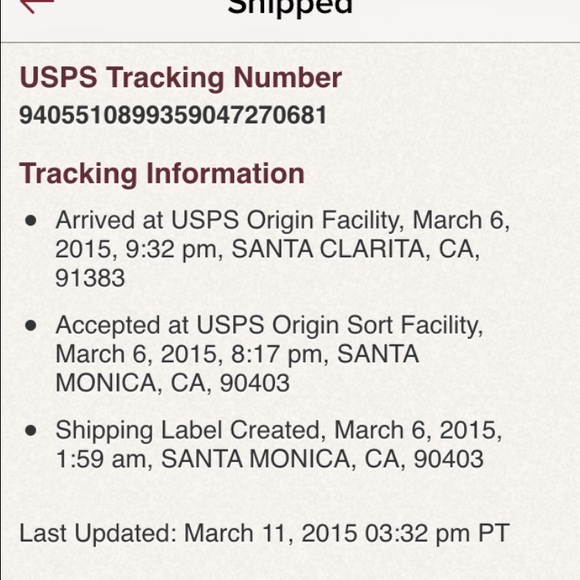Tap SANTA MONICA, CA, 90403 in label entry
The image size is (580, 580).
pyautogui.click(x=323, y=459)
